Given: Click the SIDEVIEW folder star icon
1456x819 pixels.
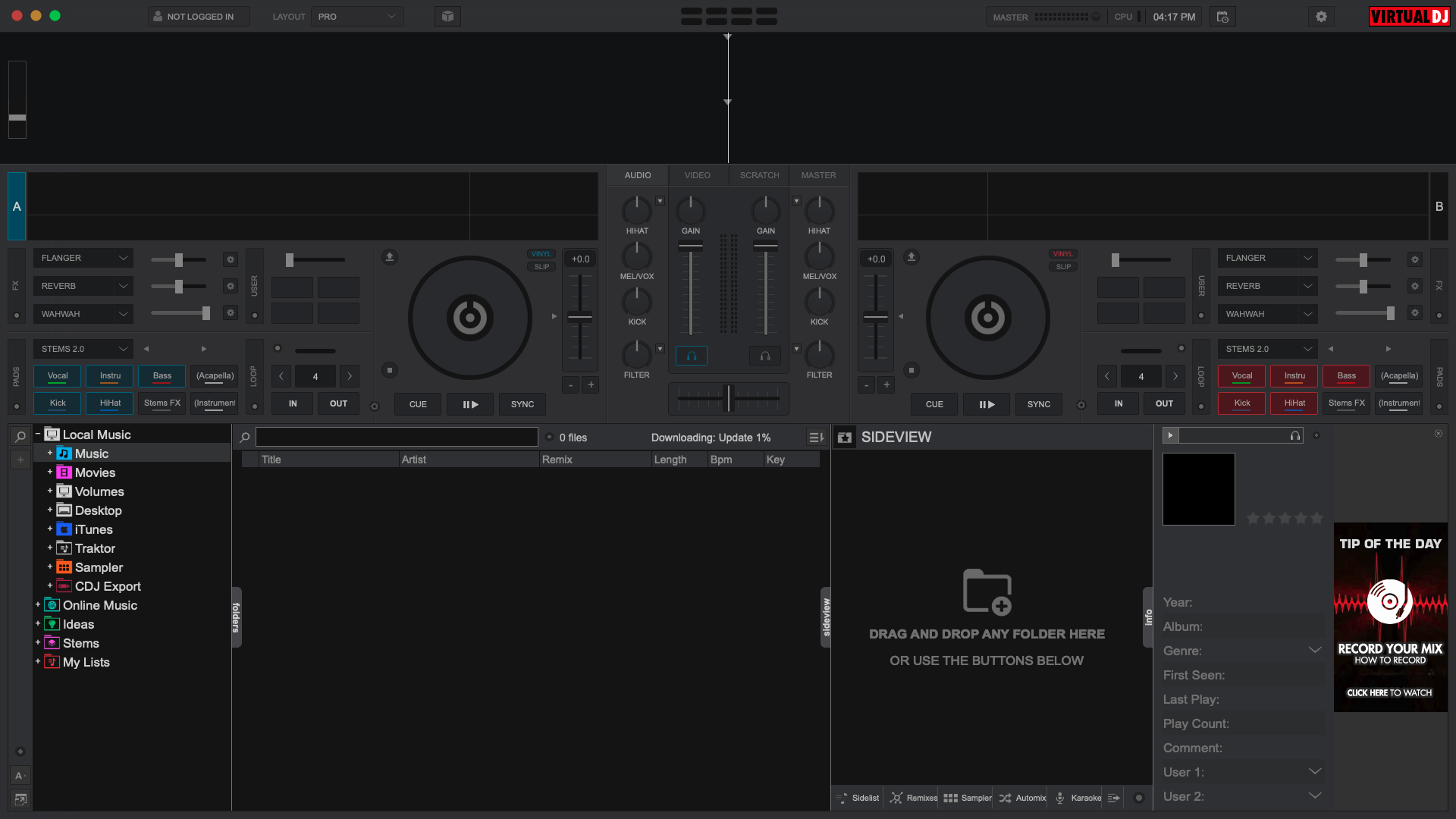Looking at the screenshot, I should [x=845, y=438].
